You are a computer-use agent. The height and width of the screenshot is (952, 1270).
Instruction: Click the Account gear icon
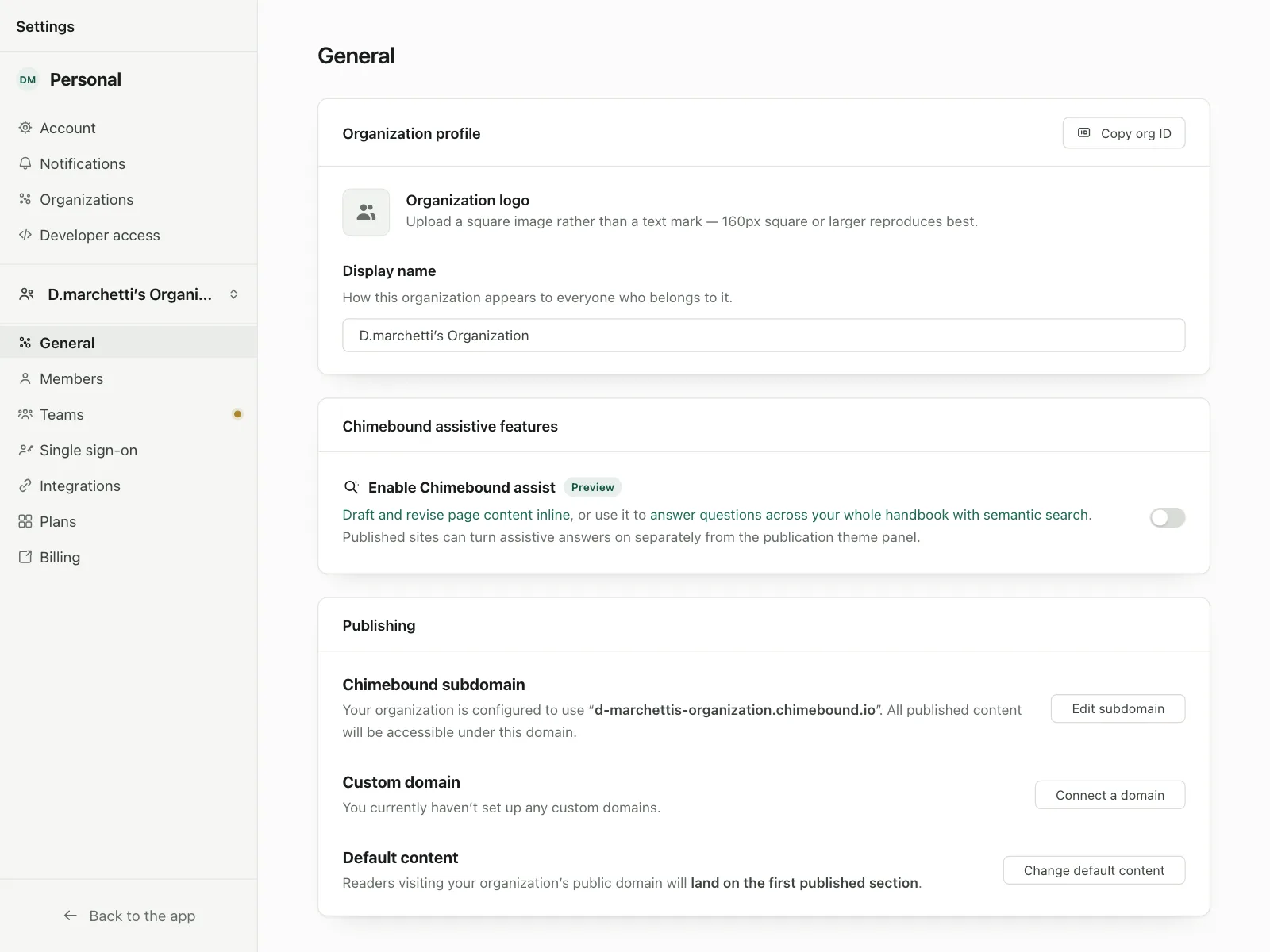click(x=25, y=128)
